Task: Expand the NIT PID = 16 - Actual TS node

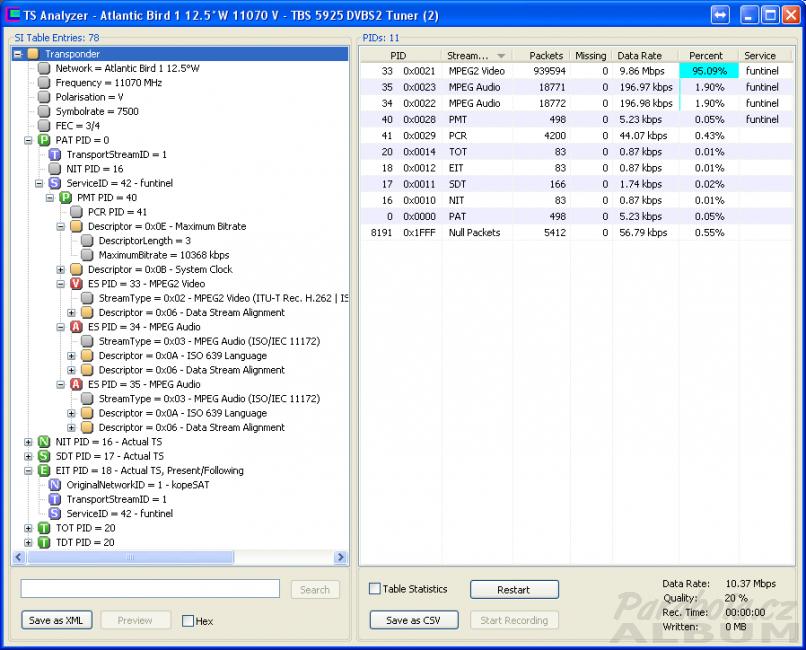Action: (28, 442)
